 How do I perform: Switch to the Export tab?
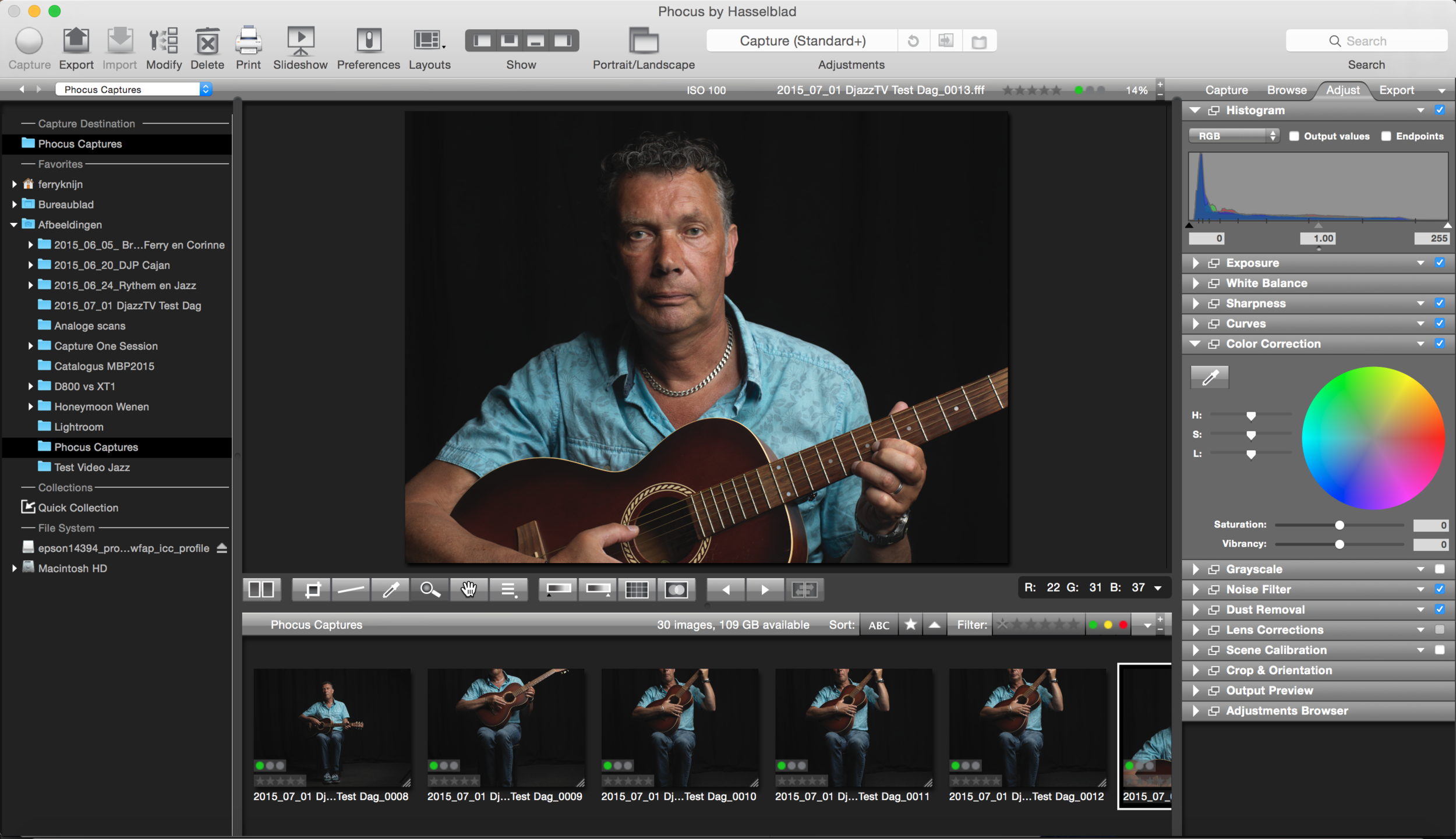1396,90
